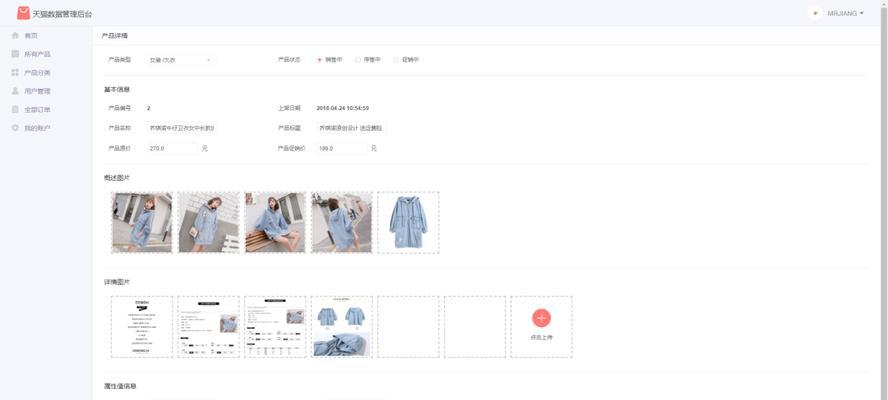Select second overview image with white brick wall
The width and height of the screenshot is (888, 400).
pos(208,222)
